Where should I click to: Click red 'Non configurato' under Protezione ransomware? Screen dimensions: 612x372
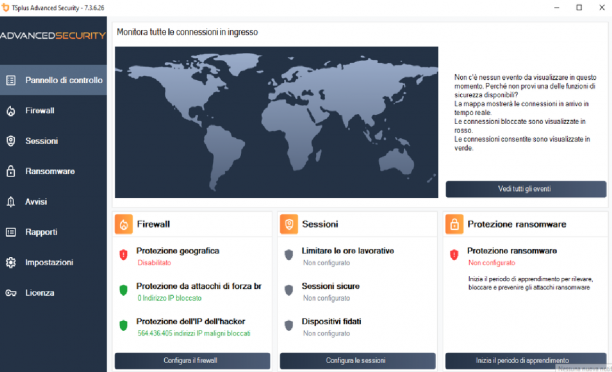click(x=491, y=263)
